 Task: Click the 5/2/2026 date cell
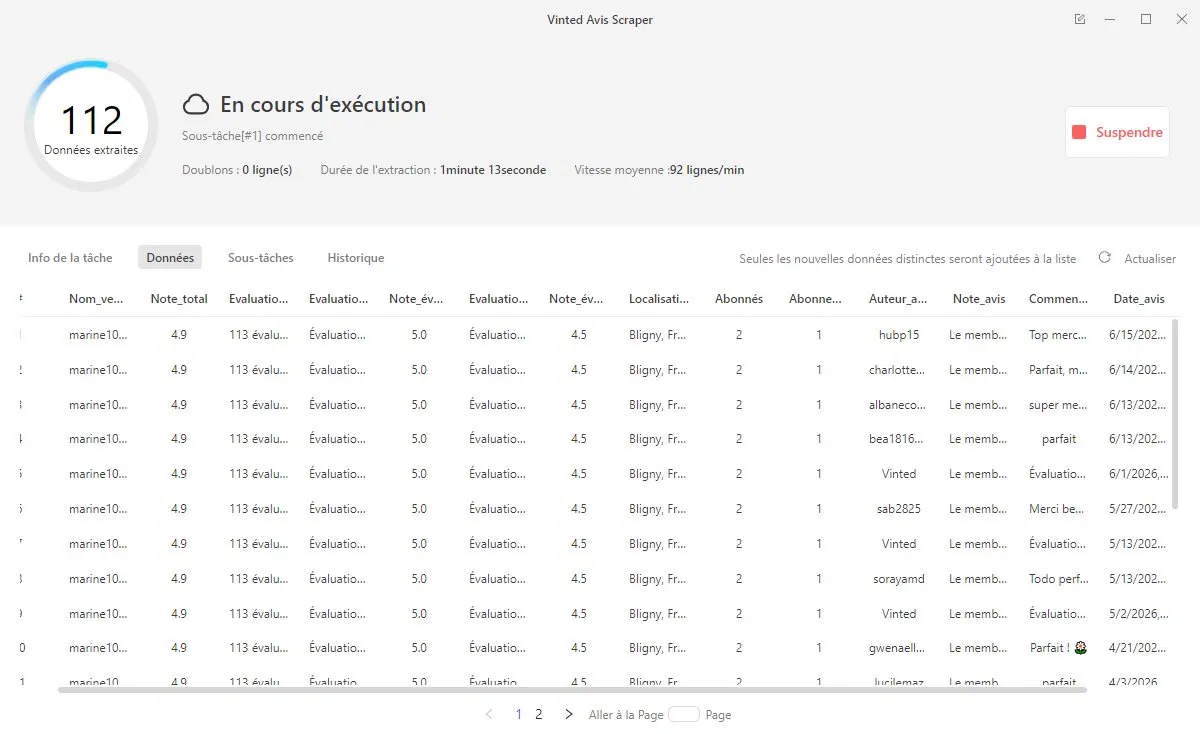(1139, 614)
